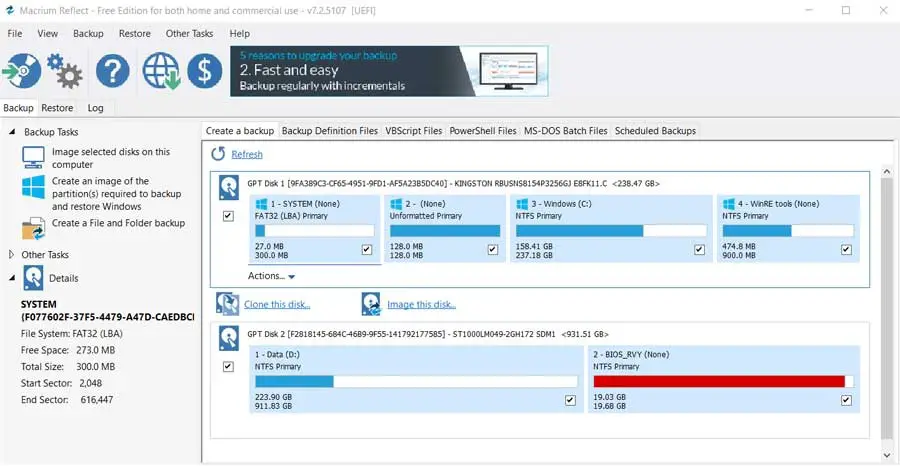900x466 pixels.
Task: Uncheck the Windows (C:) partition checkbox
Action: click(x=699, y=250)
